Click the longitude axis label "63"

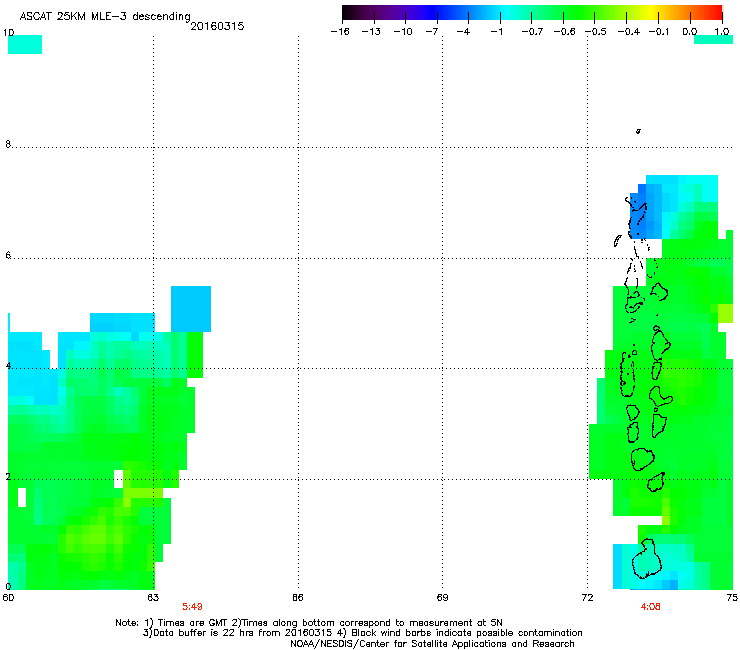(153, 598)
